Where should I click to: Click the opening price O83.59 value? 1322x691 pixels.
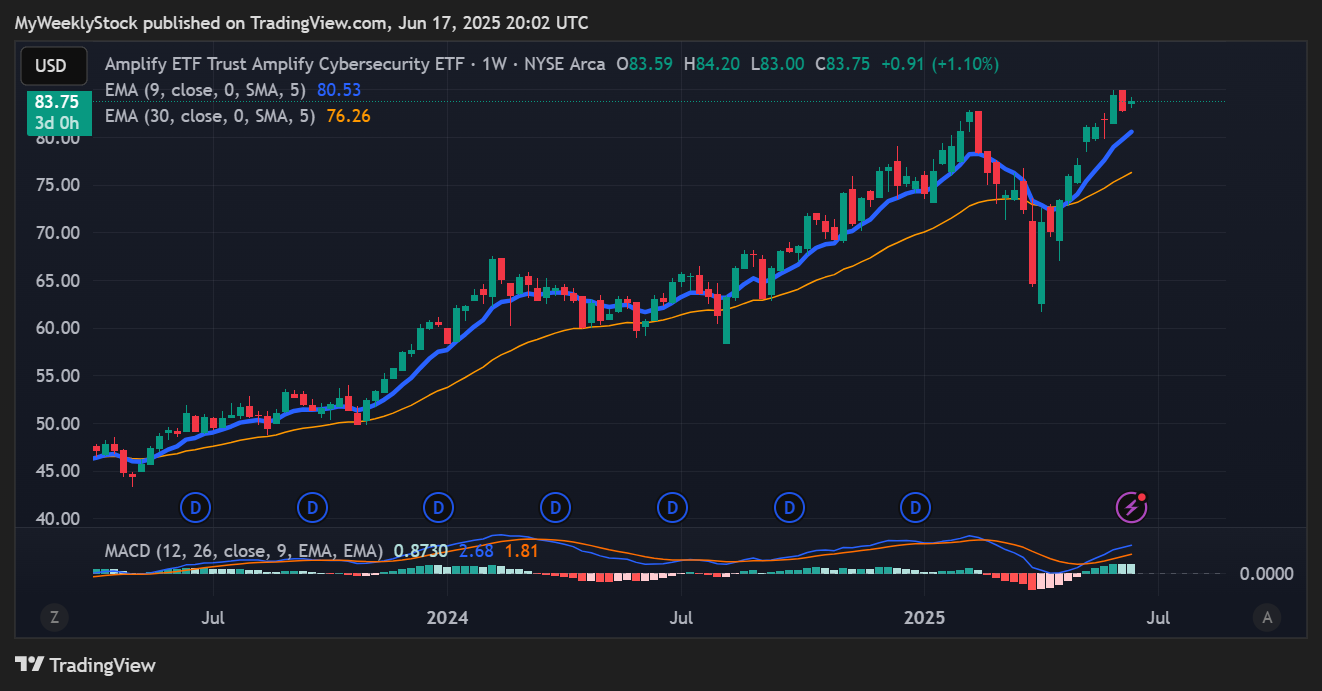645,64
